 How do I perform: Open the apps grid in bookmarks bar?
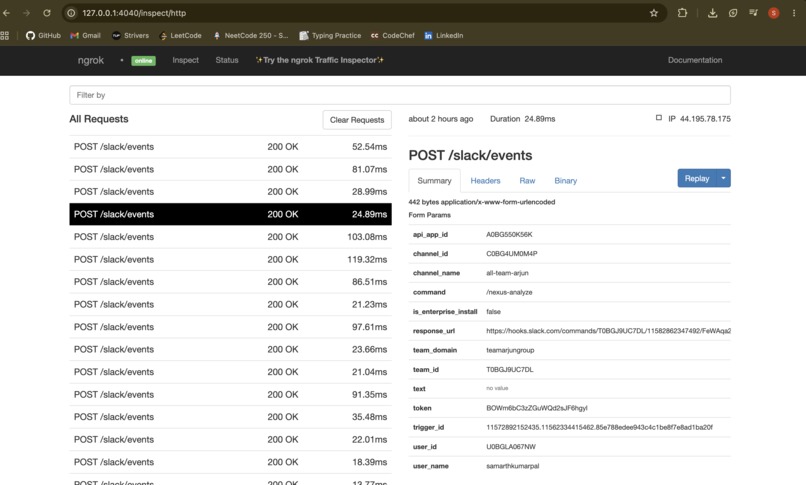click(5, 35)
